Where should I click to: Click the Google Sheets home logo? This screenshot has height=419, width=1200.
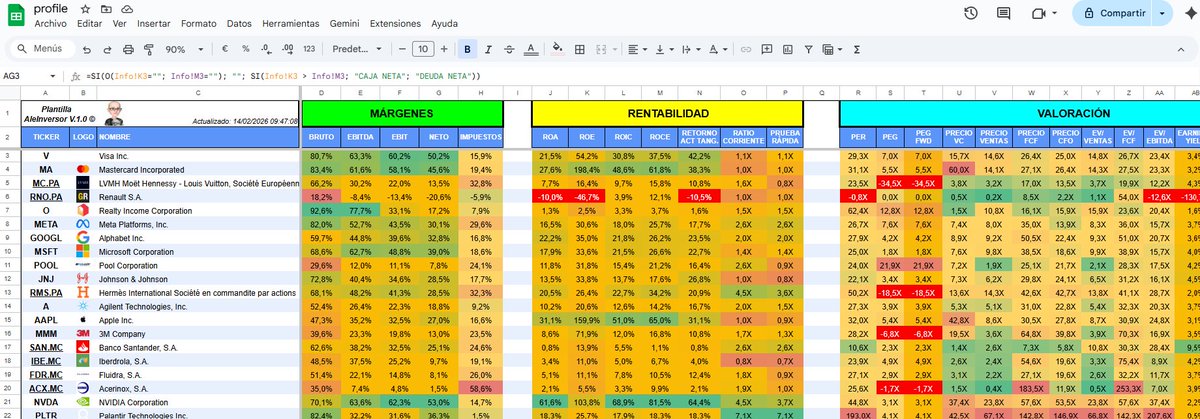[15, 13]
